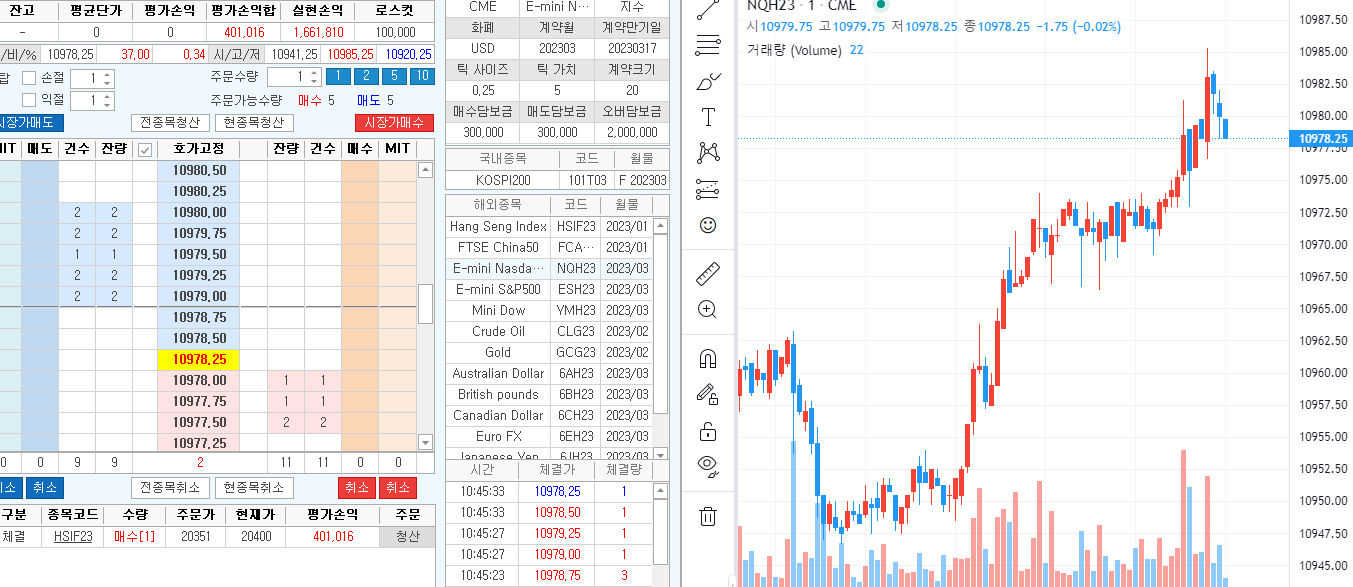The width and height of the screenshot is (1353, 587).
Task: Remove drawings with the trash icon
Action: [708, 516]
